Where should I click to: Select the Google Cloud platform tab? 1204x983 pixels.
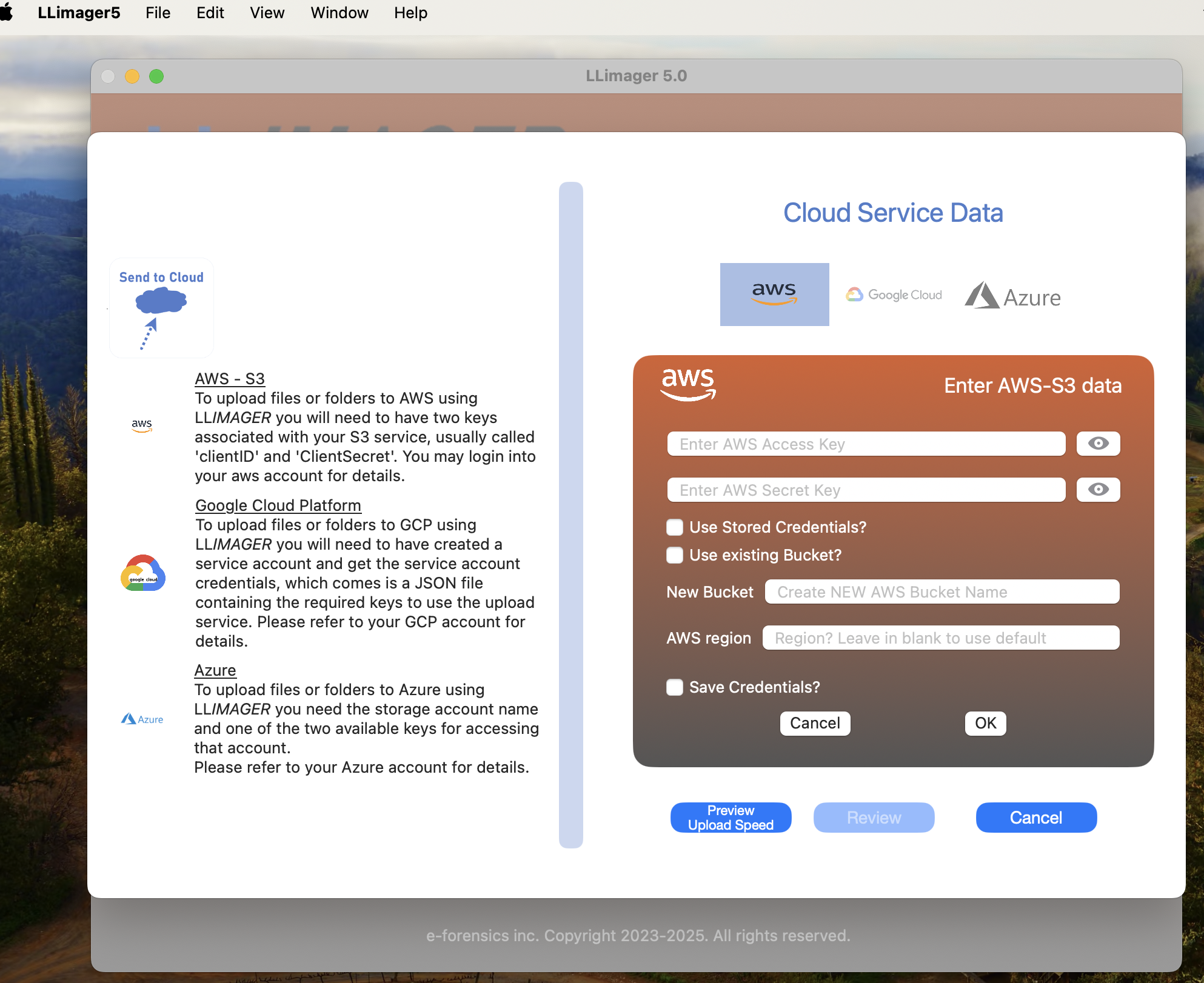pos(893,294)
